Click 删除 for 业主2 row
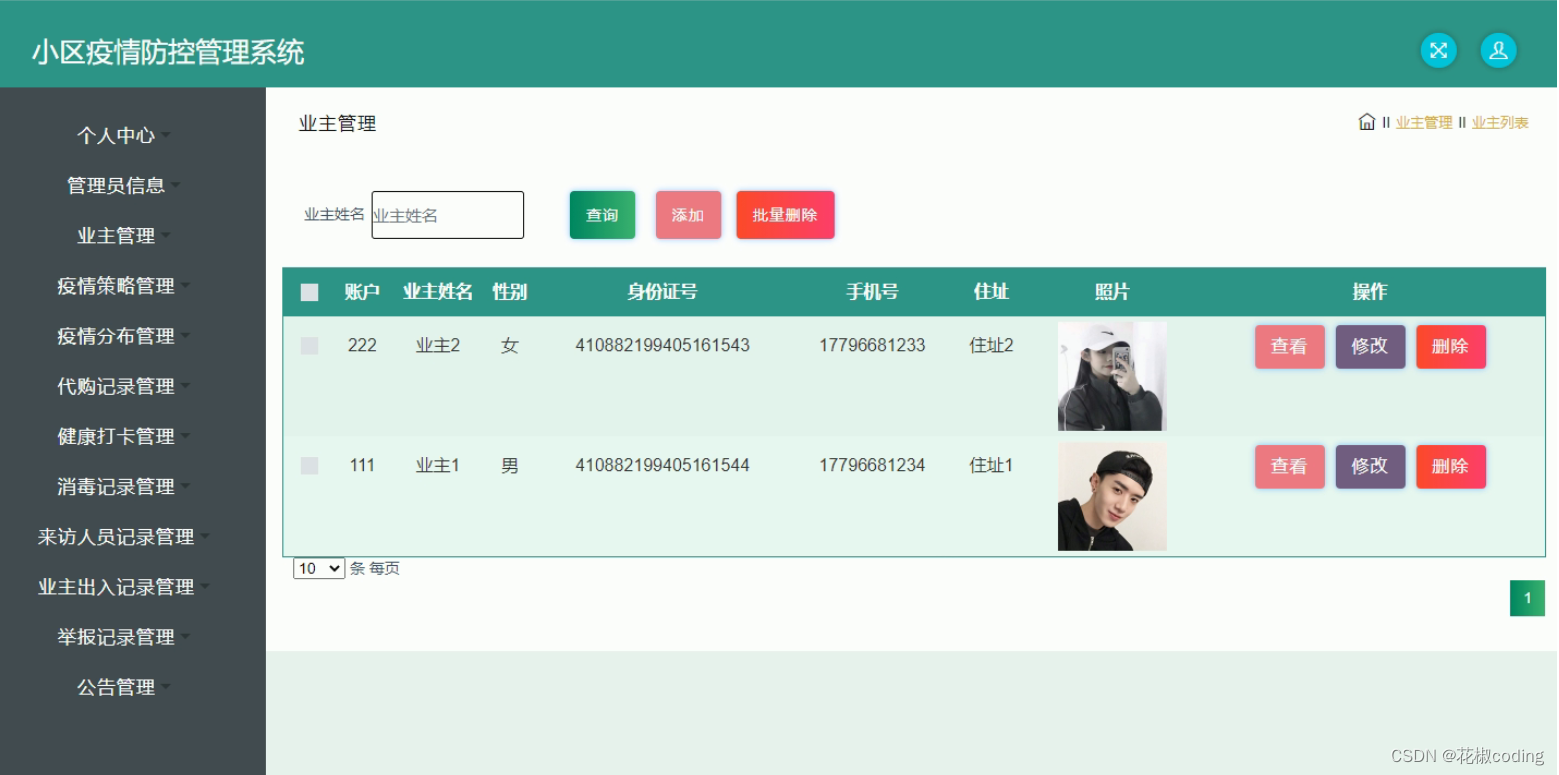This screenshot has height=775, width=1559. tap(1450, 347)
